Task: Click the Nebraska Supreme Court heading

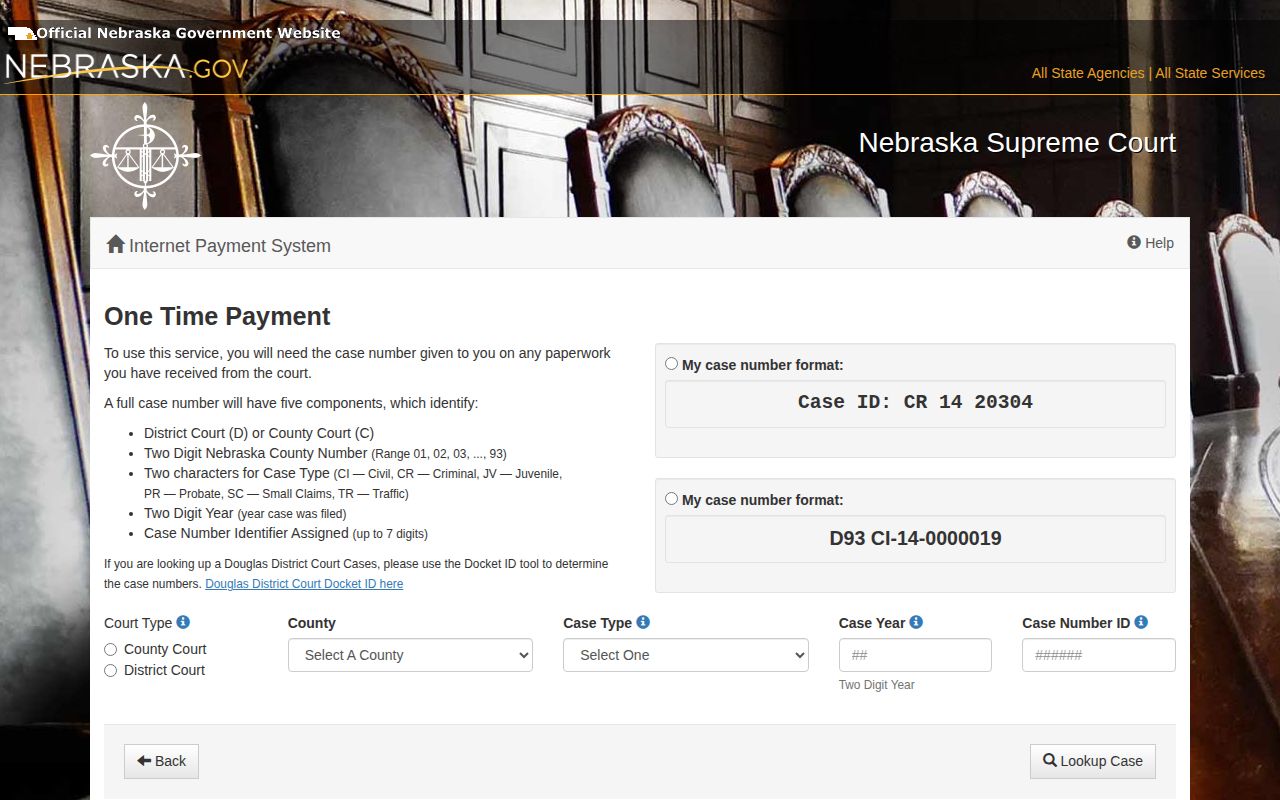Action: click(x=1017, y=143)
